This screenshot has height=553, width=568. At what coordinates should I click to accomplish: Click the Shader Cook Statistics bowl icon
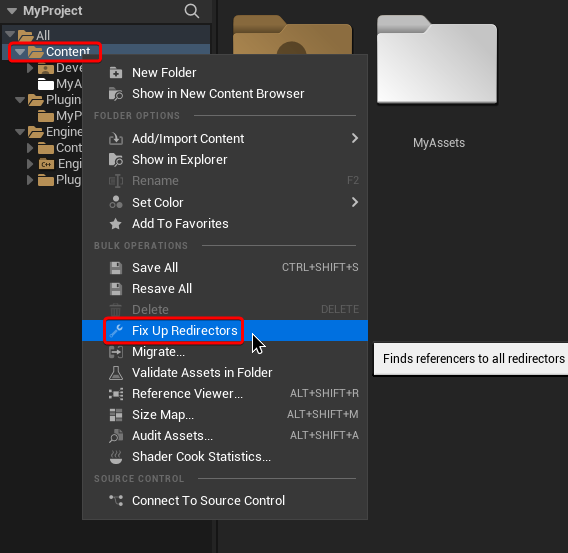coord(116,457)
